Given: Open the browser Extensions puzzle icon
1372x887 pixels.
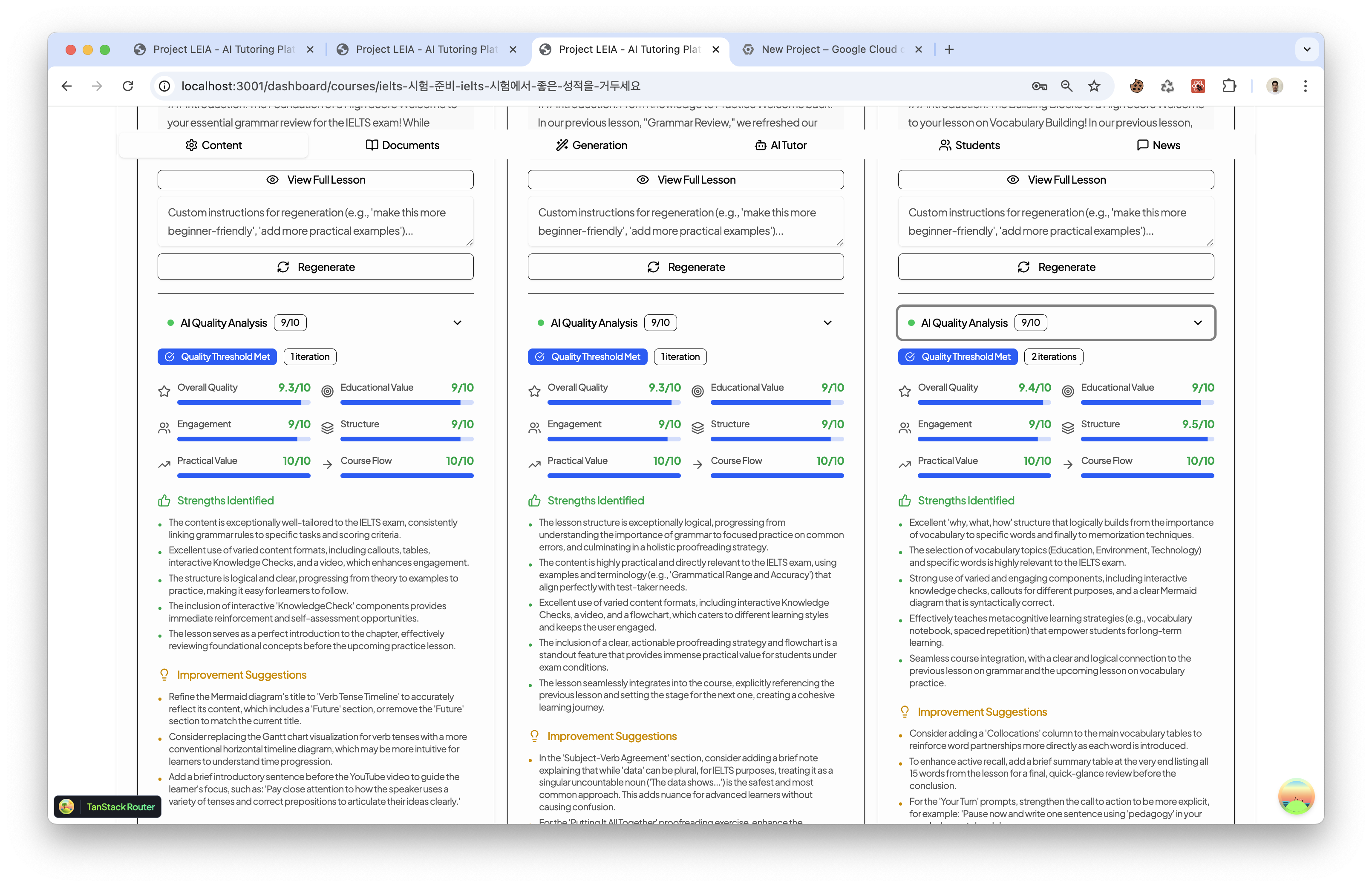Looking at the screenshot, I should coord(1228,86).
